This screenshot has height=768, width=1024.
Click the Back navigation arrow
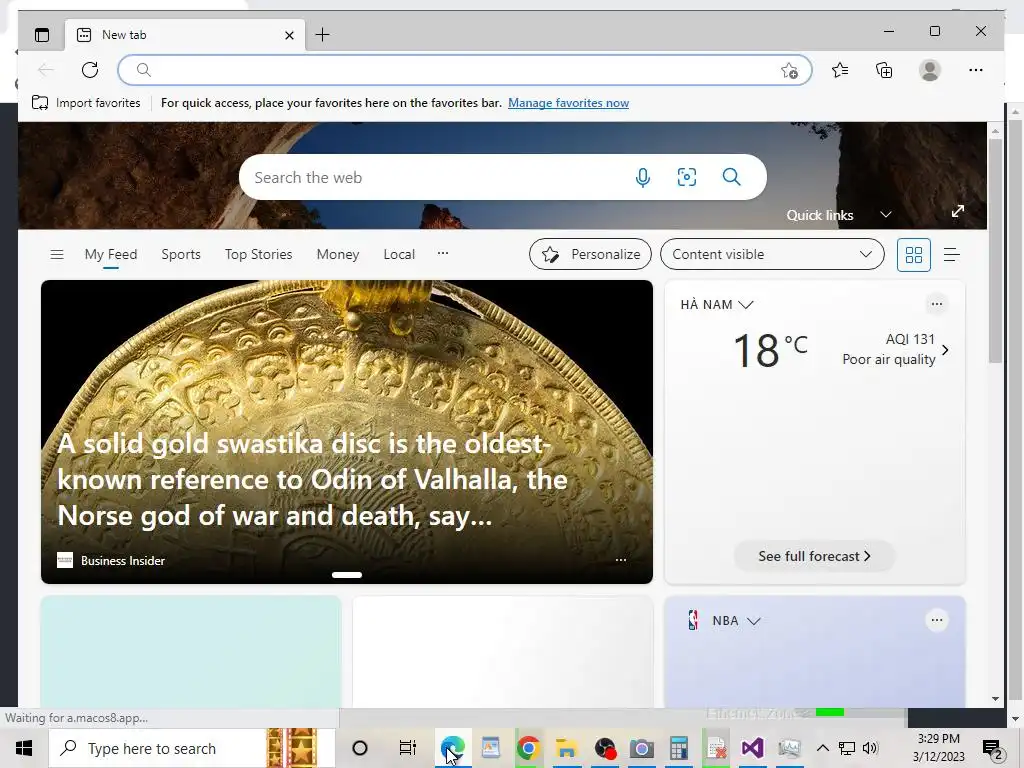pyautogui.click(x=45, y=70)
